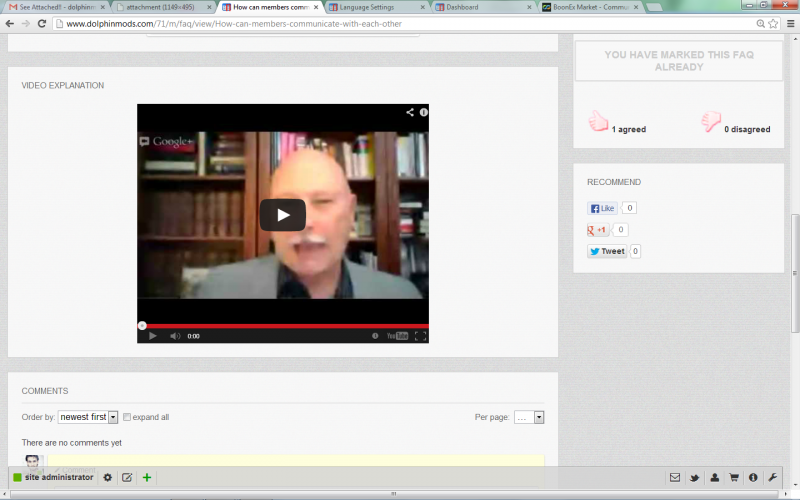Image resolution: width=800 pixels, height=500 pixels.
Task: Click the wrench tools icon in bottom bar
Action: point(772,478)
